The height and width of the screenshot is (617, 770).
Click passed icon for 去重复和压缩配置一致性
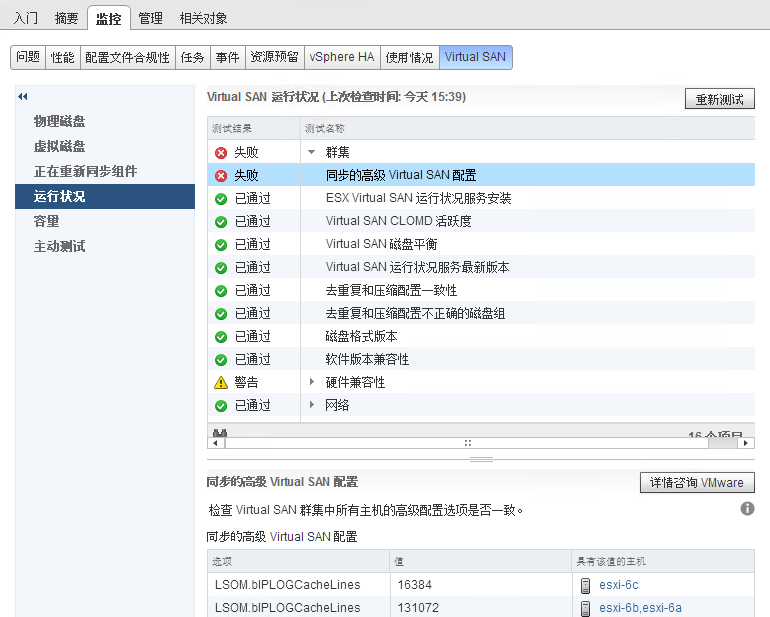click(221, 291)
